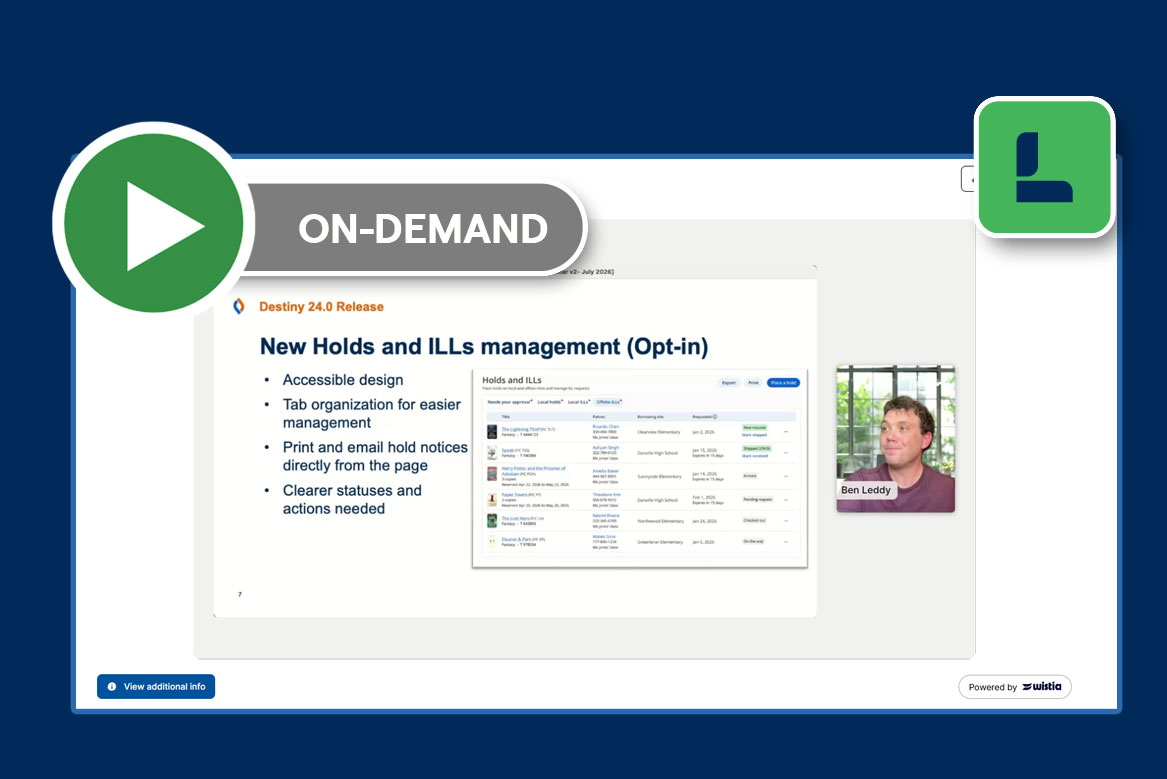Click the Wistia logo in the badge

click(1042, 686)
